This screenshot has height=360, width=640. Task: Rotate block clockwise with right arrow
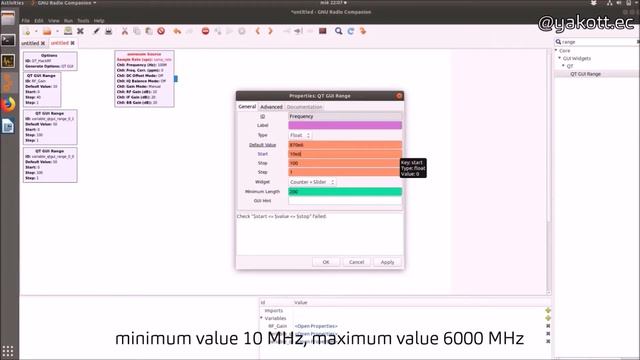[270, 31]
